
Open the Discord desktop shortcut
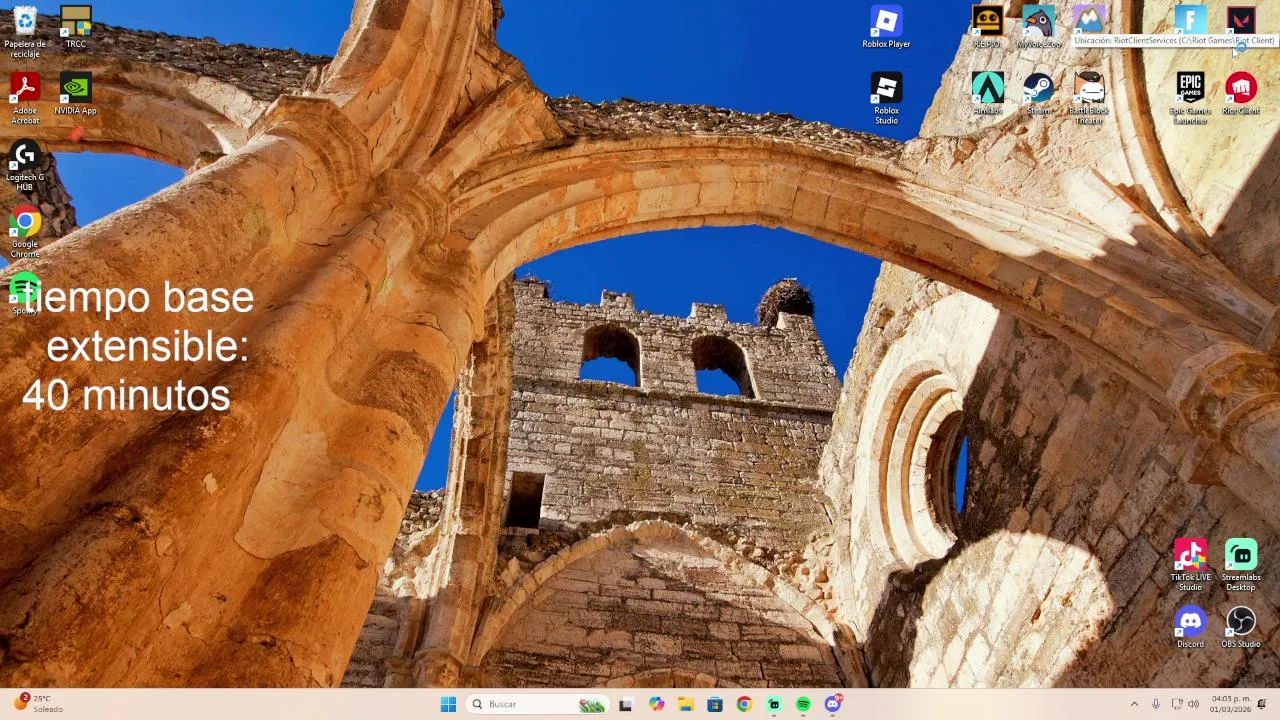point(1190,628)
